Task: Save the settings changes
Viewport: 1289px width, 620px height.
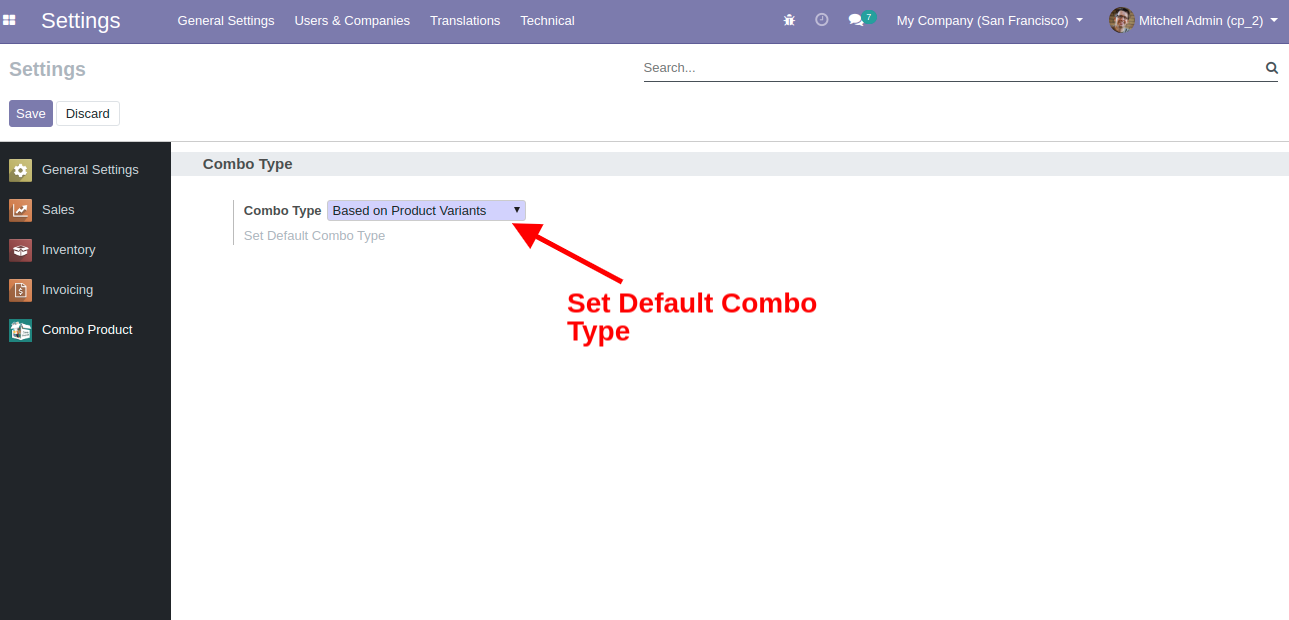Action: [x=30, y=113]
